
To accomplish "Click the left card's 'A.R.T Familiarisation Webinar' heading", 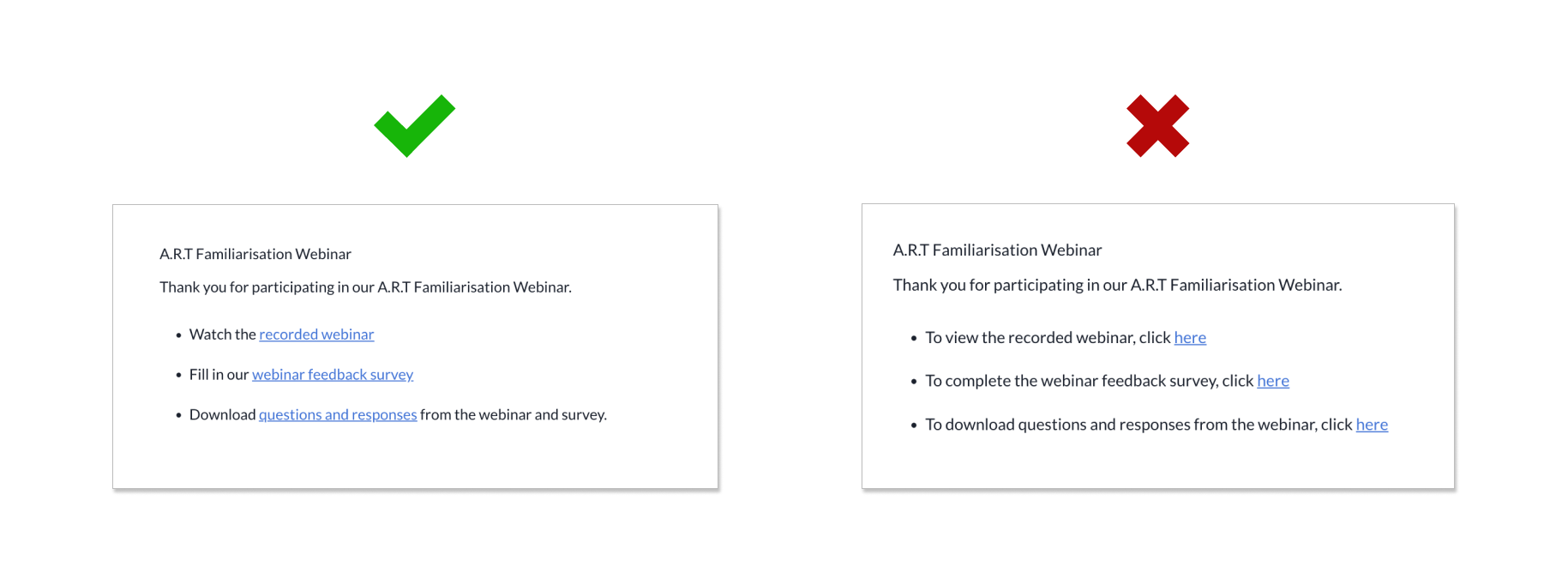I will (x=255, y=254).
